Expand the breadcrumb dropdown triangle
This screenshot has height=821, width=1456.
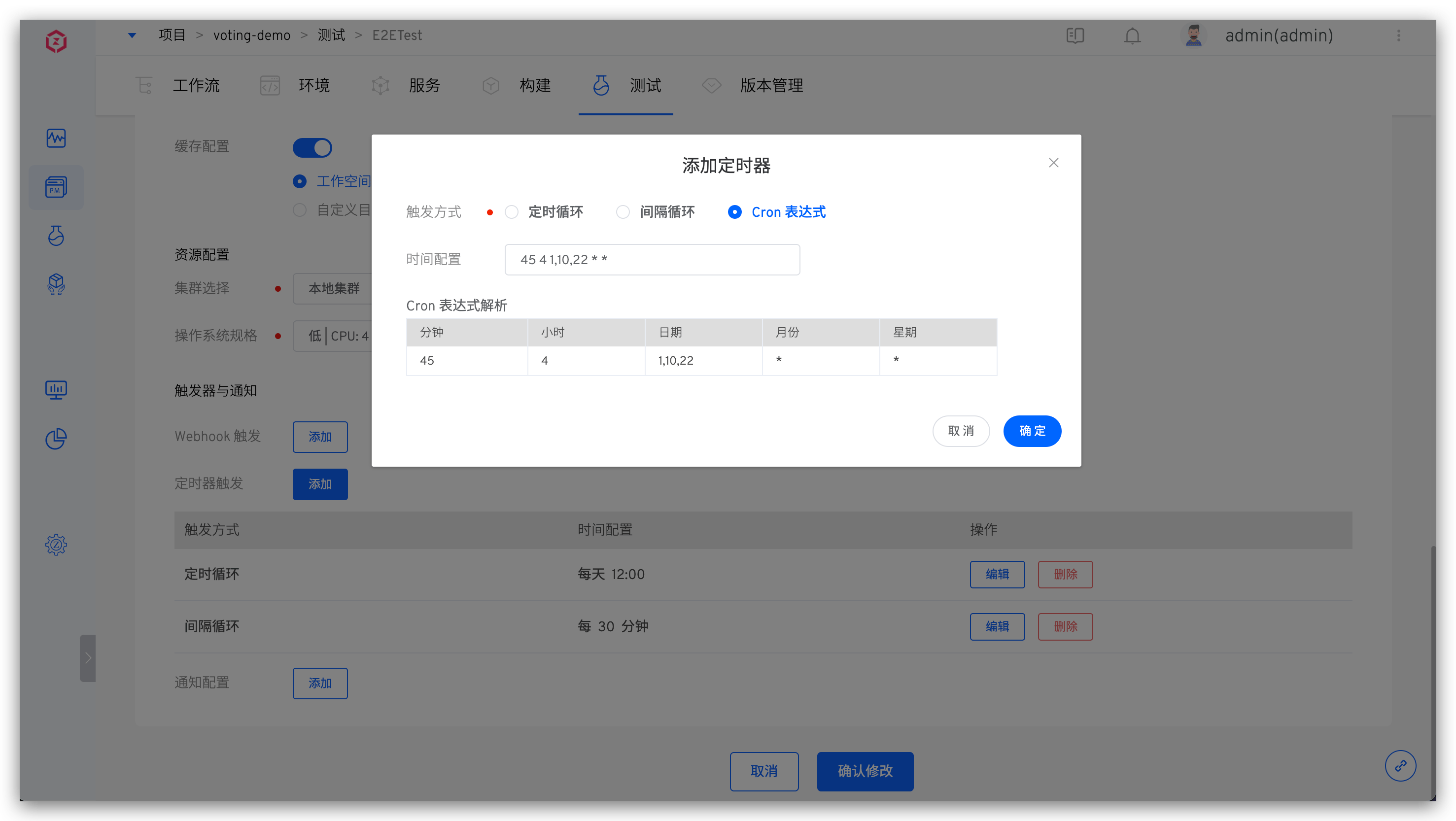(x=132, y=35)
